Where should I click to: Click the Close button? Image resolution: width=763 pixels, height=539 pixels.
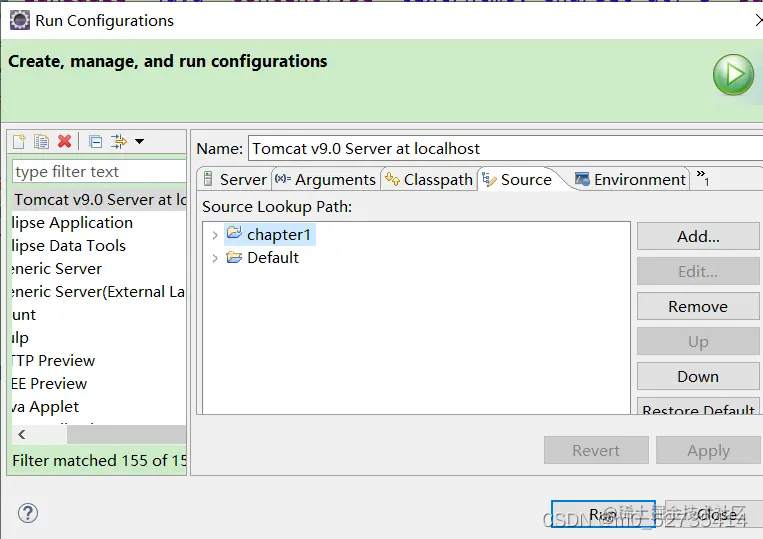click(x=713, y=514)
